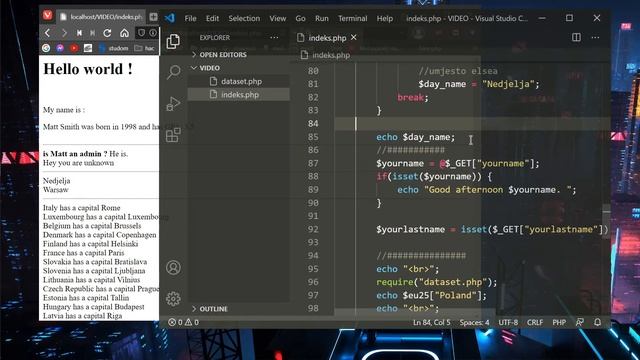Change indentation via Spaces: 4

(x=474, y=322)
